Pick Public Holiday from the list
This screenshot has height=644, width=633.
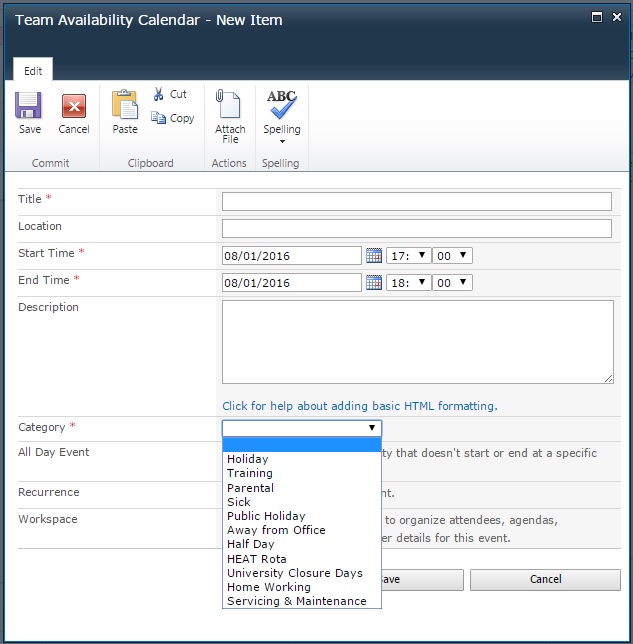click(266, 516)
